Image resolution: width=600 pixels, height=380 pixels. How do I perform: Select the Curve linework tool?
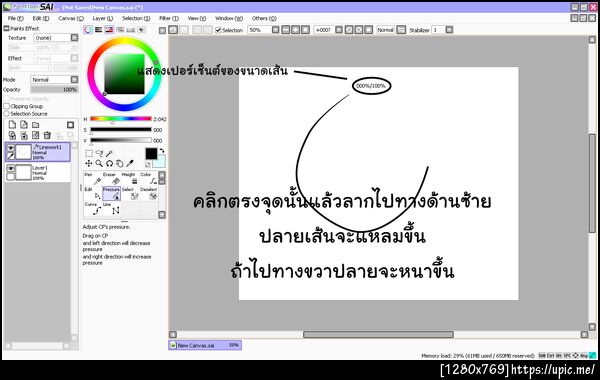coord(92,209)
